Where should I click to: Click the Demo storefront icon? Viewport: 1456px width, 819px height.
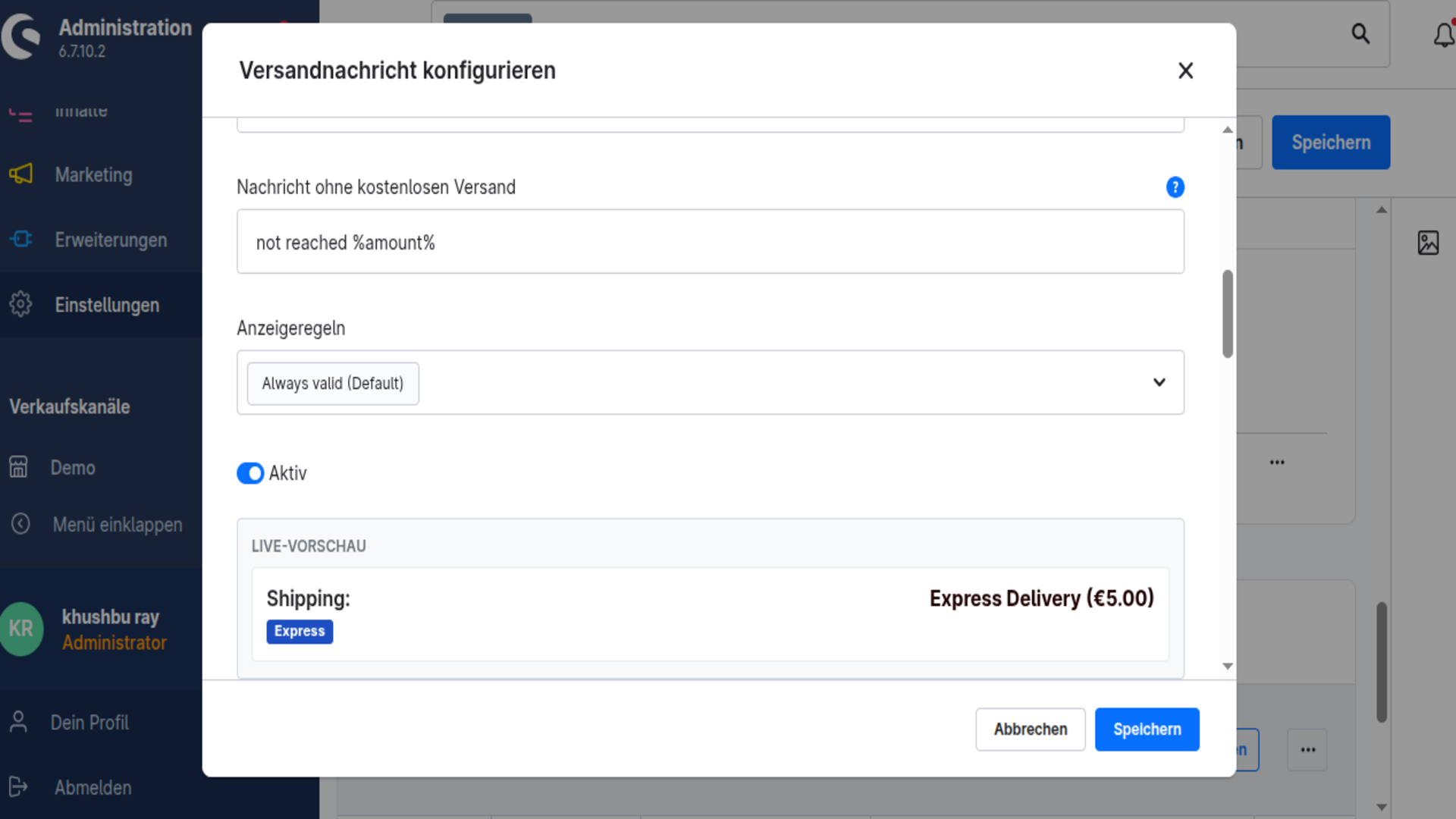19,467
